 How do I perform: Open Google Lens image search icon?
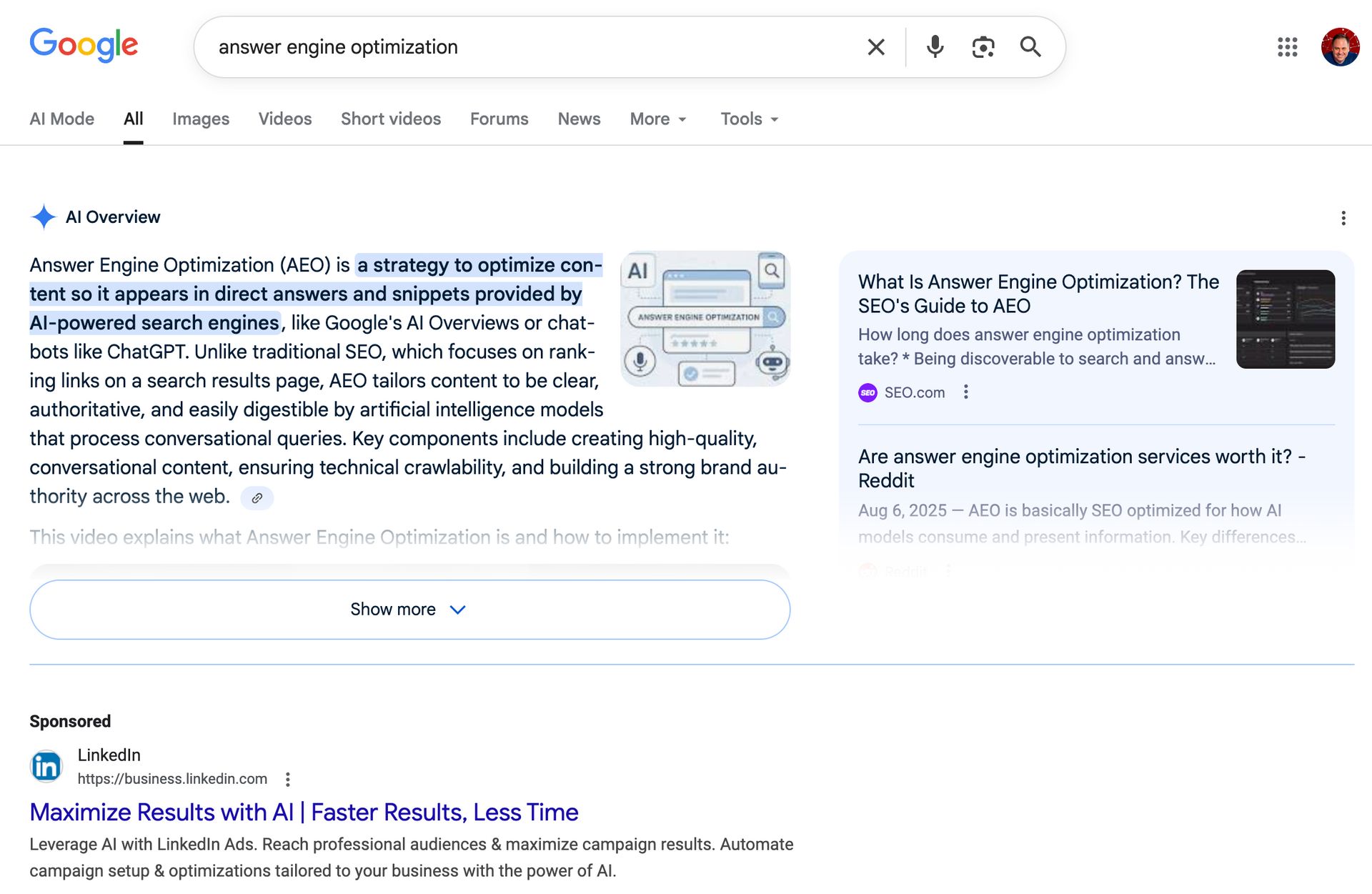(x=983, y=47)
